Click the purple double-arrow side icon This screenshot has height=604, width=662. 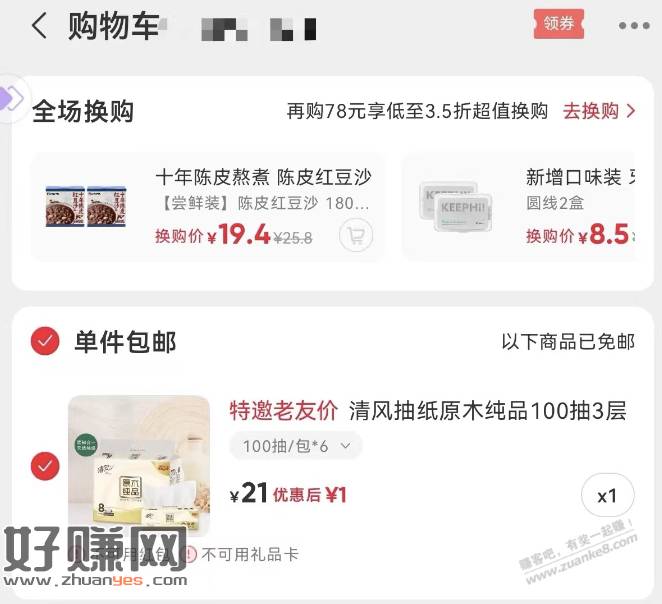(x=12, y=98)
